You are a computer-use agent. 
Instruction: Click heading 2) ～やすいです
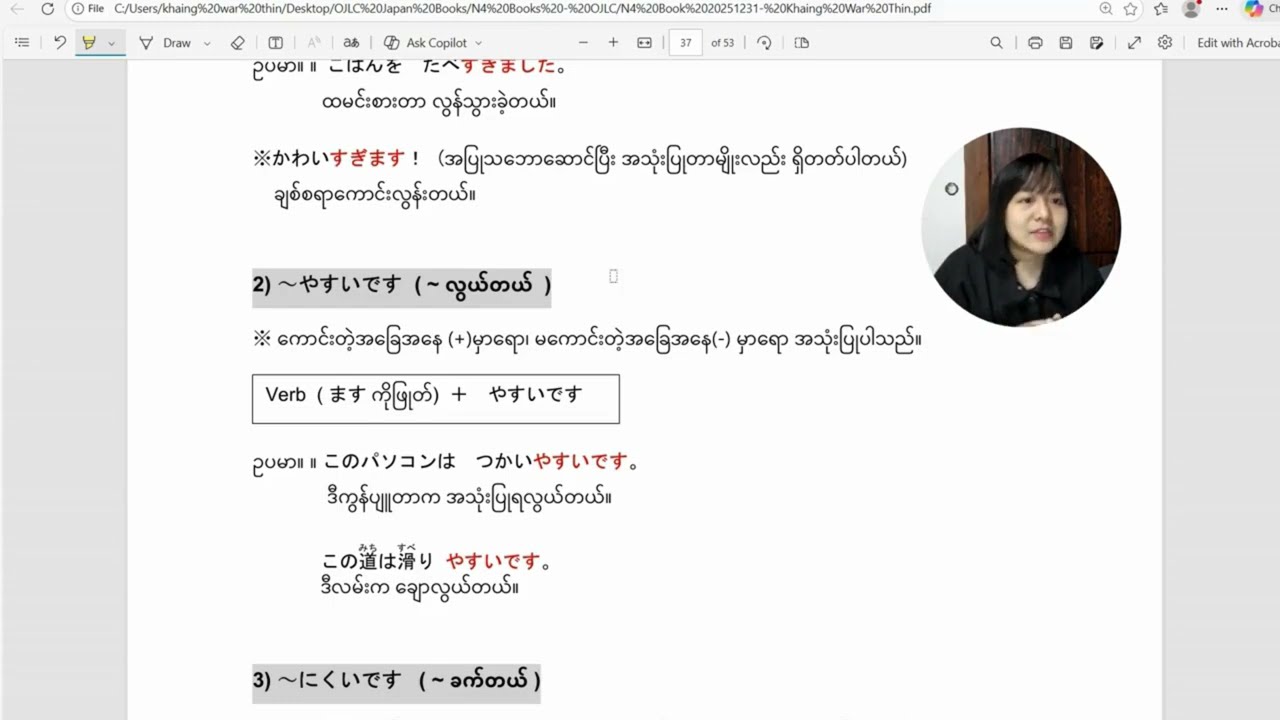(x=401, y=285)
